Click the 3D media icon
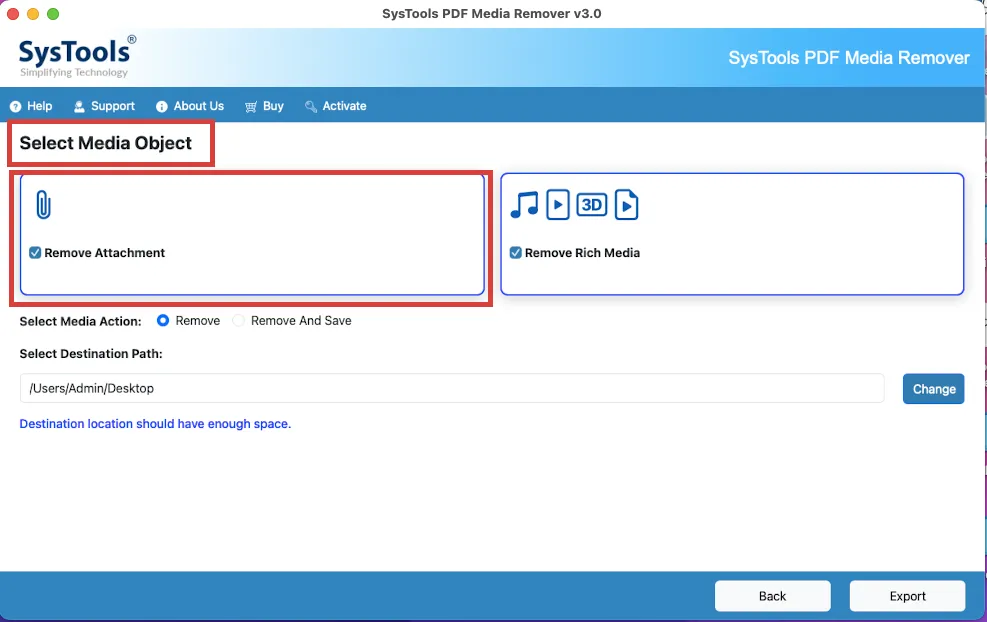This screenshot has width=987, height=622. click(x=592, y=205)
